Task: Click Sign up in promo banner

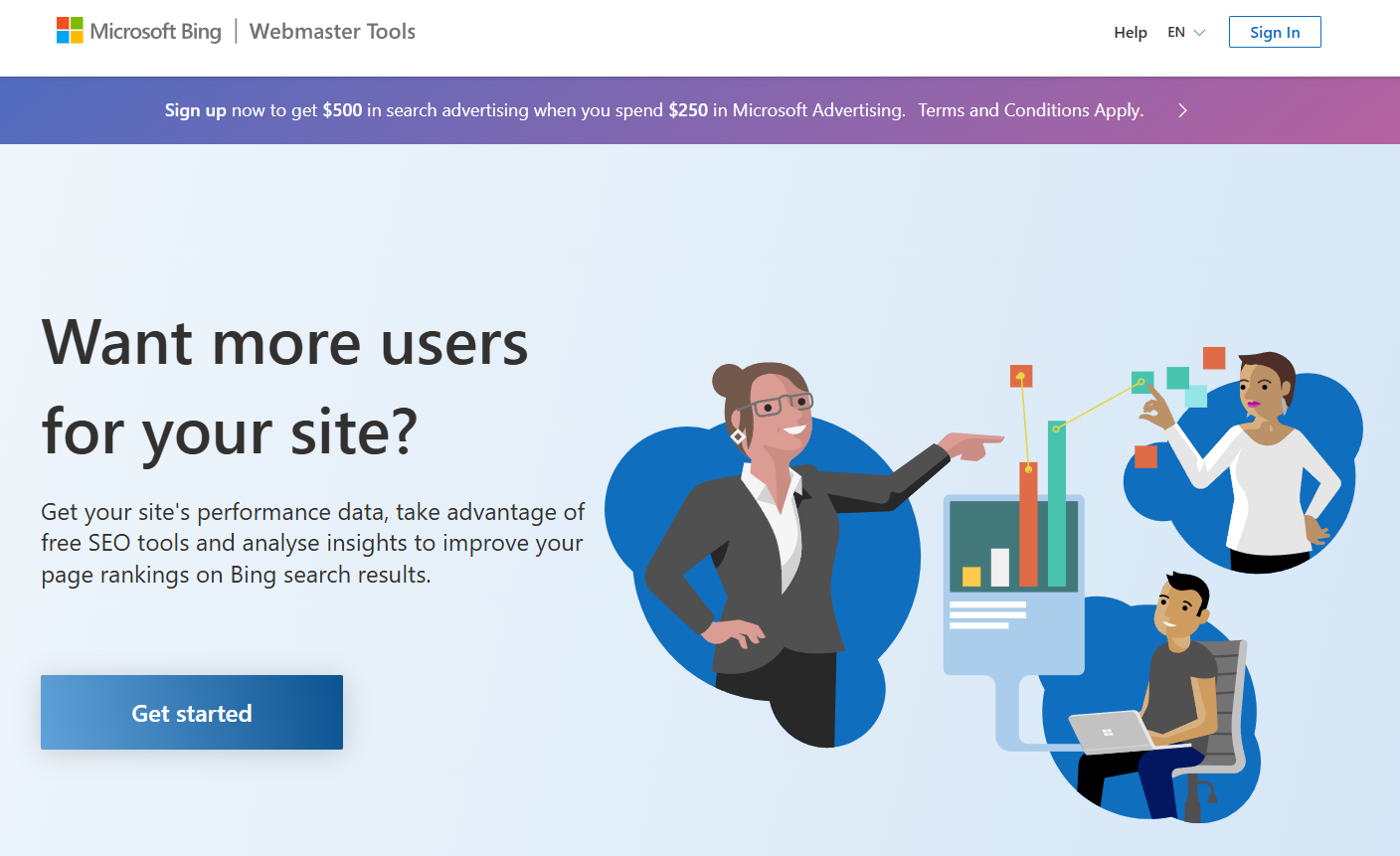Action: pos(195,110)
